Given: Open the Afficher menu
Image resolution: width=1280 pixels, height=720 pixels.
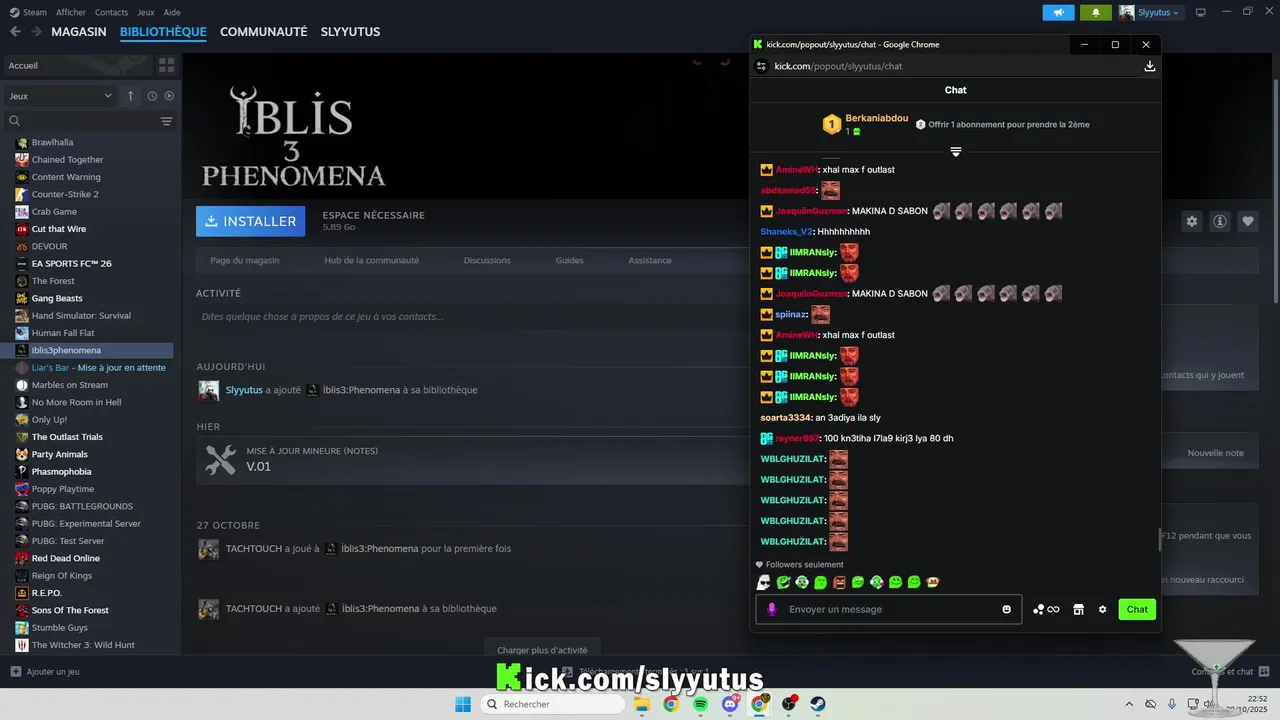Looking at the screenshot, I should pyautogui.click(x=71, y=12).
